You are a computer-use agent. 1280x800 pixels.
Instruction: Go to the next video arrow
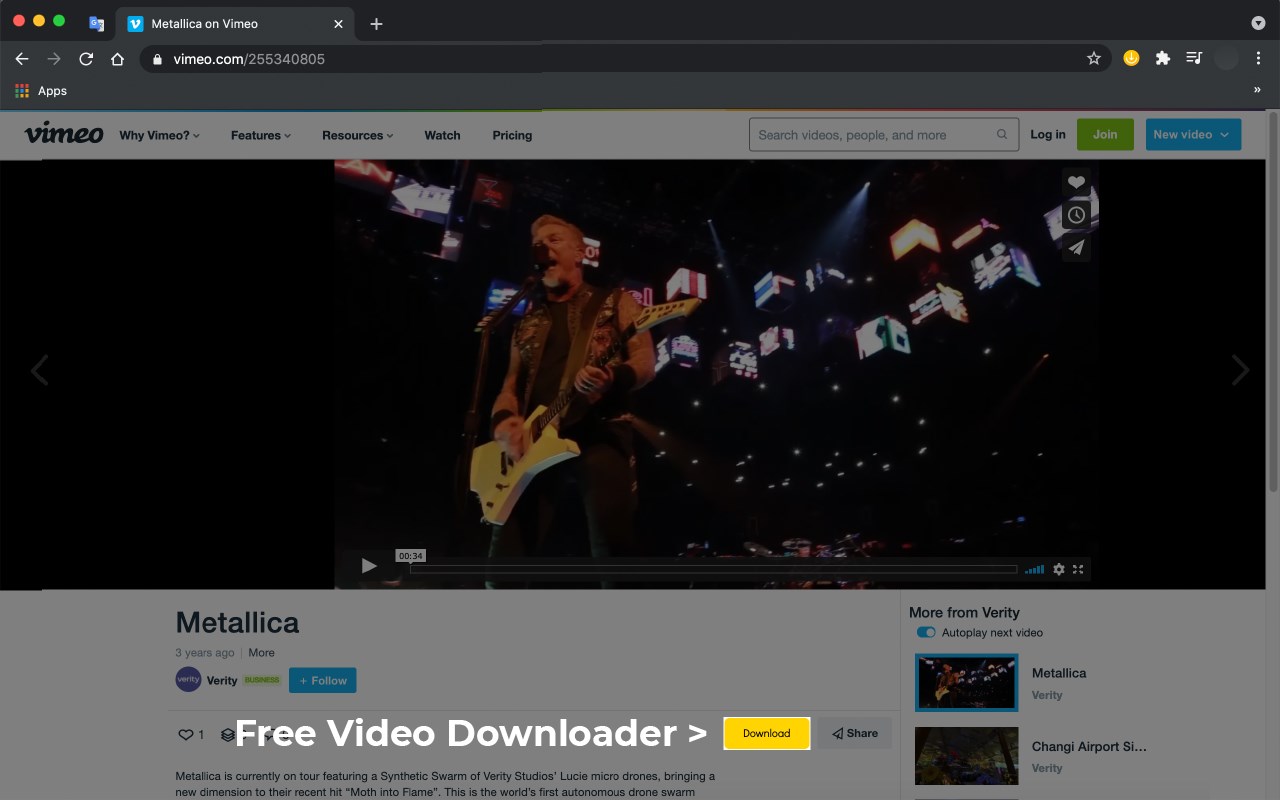[1240, 370]
